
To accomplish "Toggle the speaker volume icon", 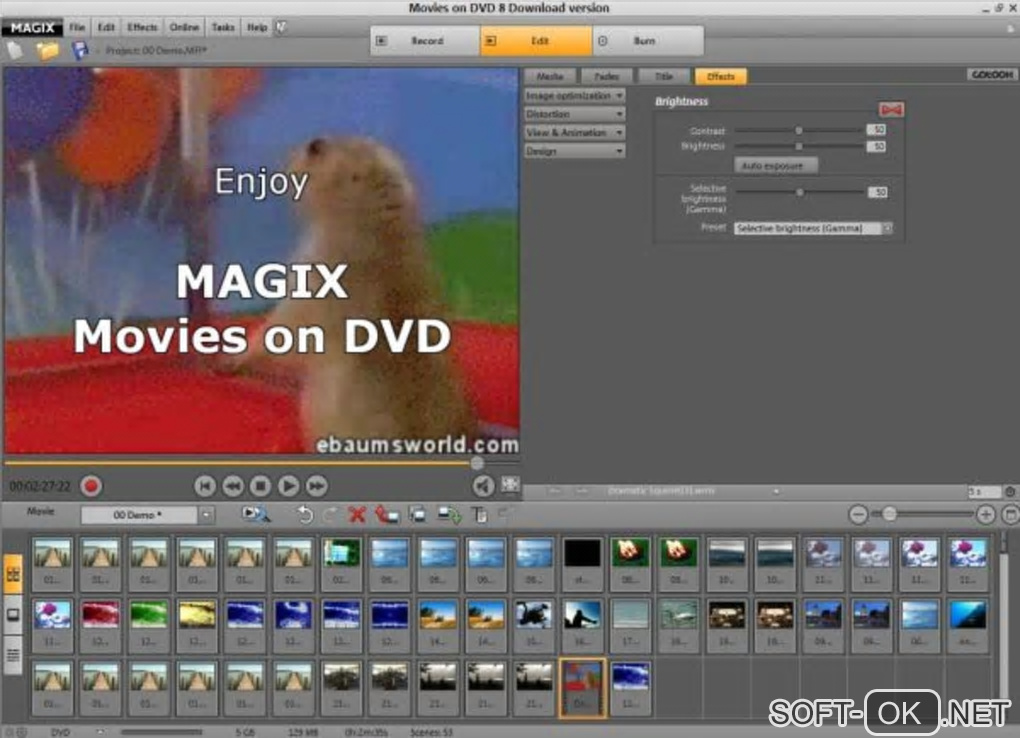I will tap(483, 485).
